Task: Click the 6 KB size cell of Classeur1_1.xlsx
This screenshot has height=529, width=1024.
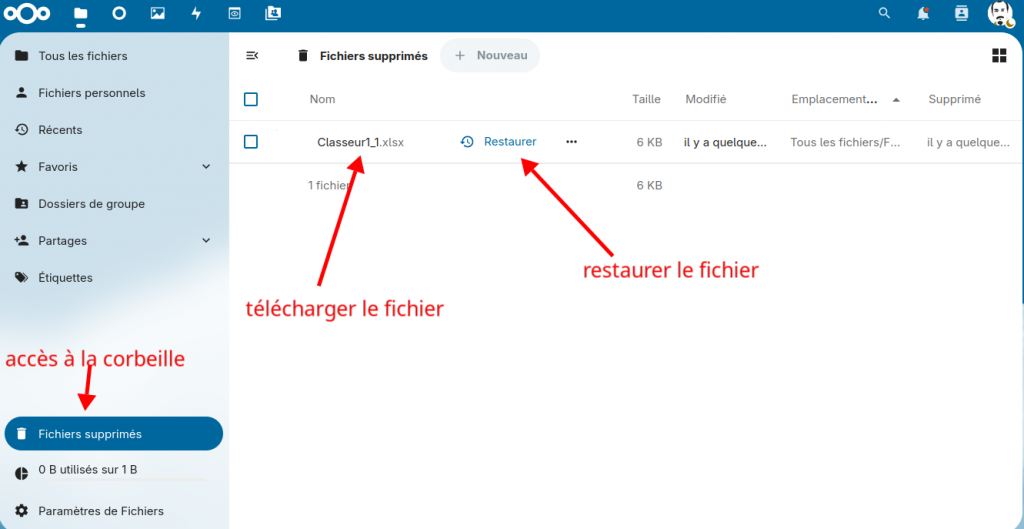Action: 650,142
